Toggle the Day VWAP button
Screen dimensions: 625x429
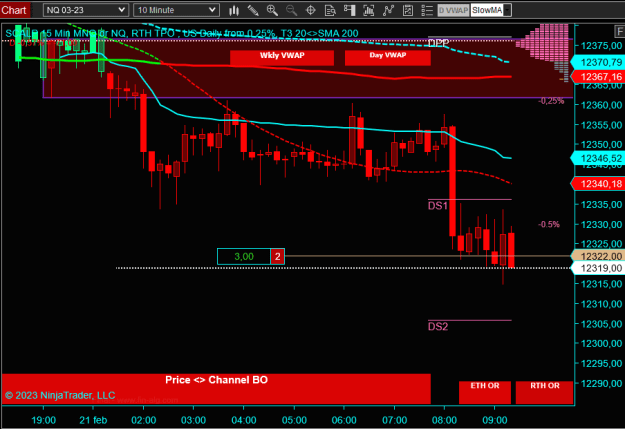click(x=388, y=57)
